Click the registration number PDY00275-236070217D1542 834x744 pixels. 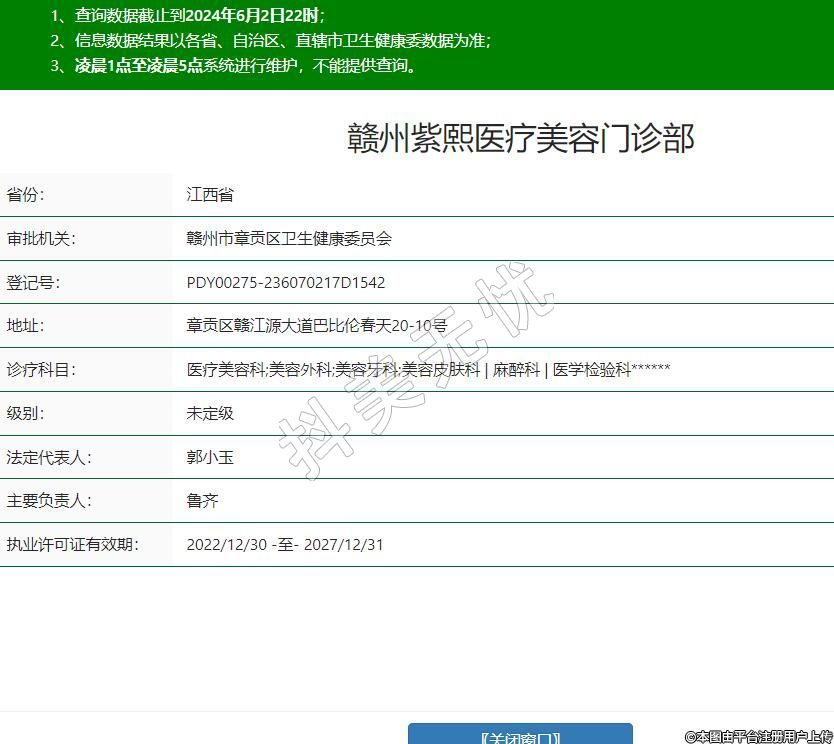point(285,283)
